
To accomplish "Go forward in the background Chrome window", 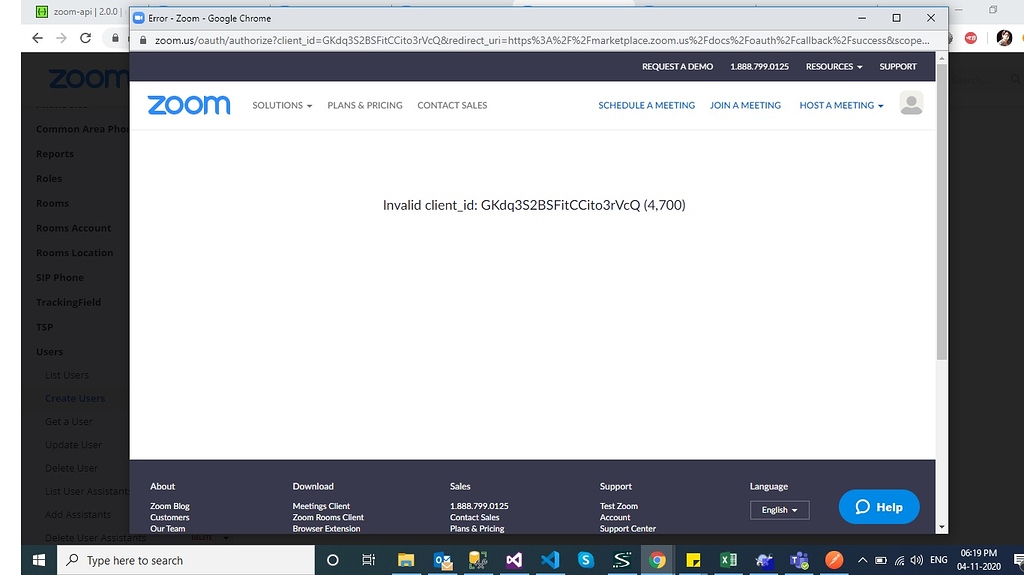I will coord(61,38).
